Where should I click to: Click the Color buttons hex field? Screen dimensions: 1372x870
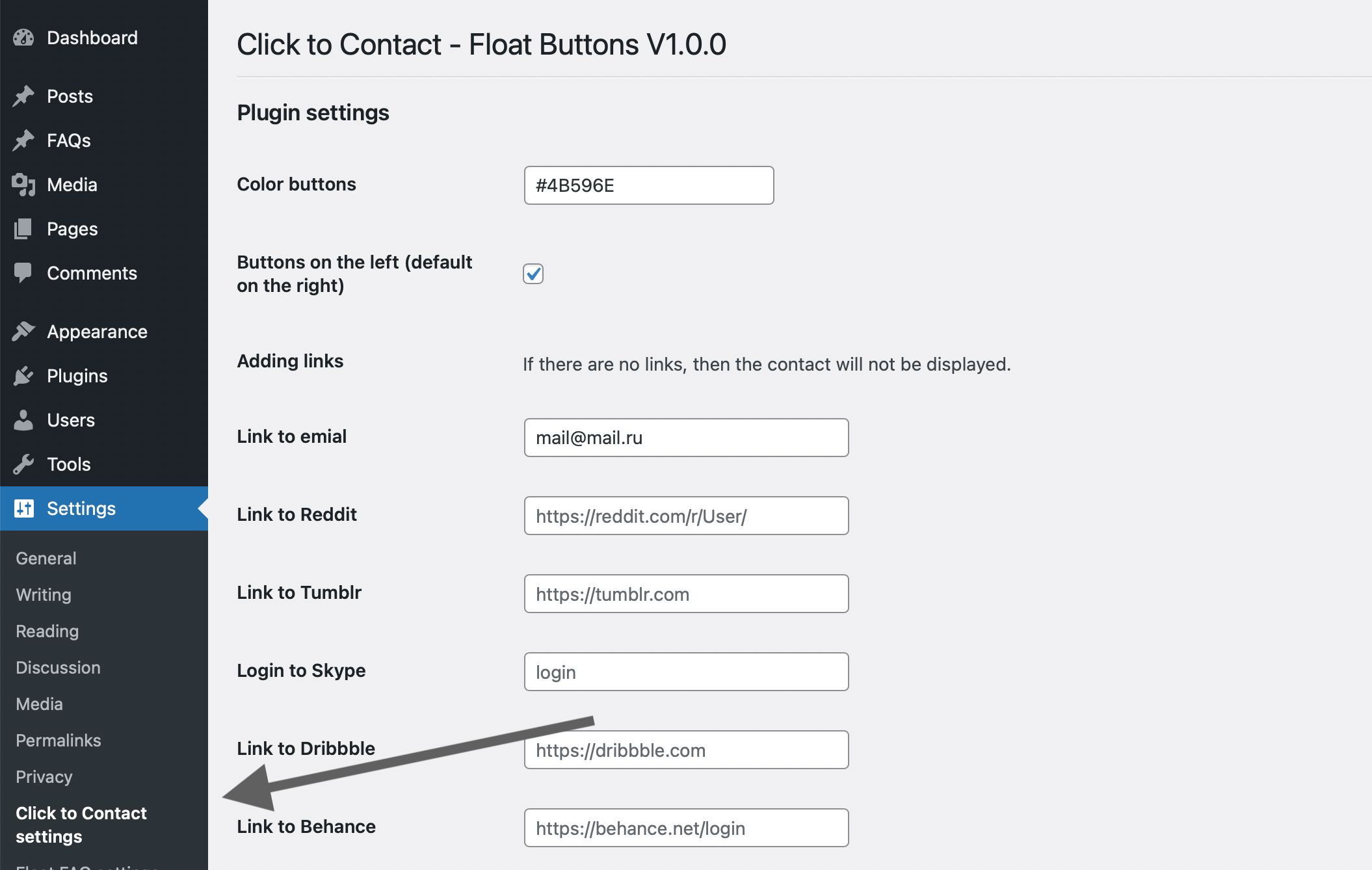(648, 185)
